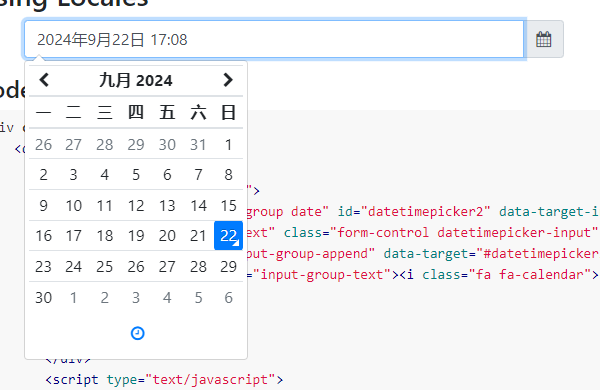600x390 pixels.
Task: Choose day 7 in the calendar
Action: pos(198,175)
